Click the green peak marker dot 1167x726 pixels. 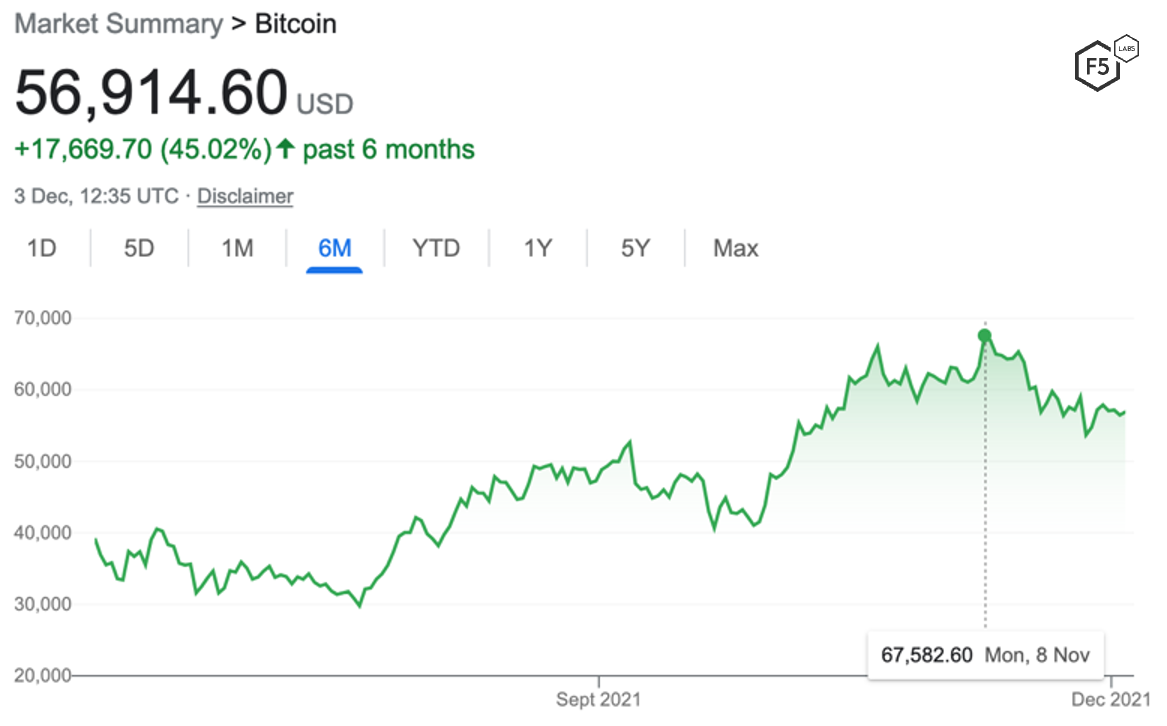pos(984,336)
